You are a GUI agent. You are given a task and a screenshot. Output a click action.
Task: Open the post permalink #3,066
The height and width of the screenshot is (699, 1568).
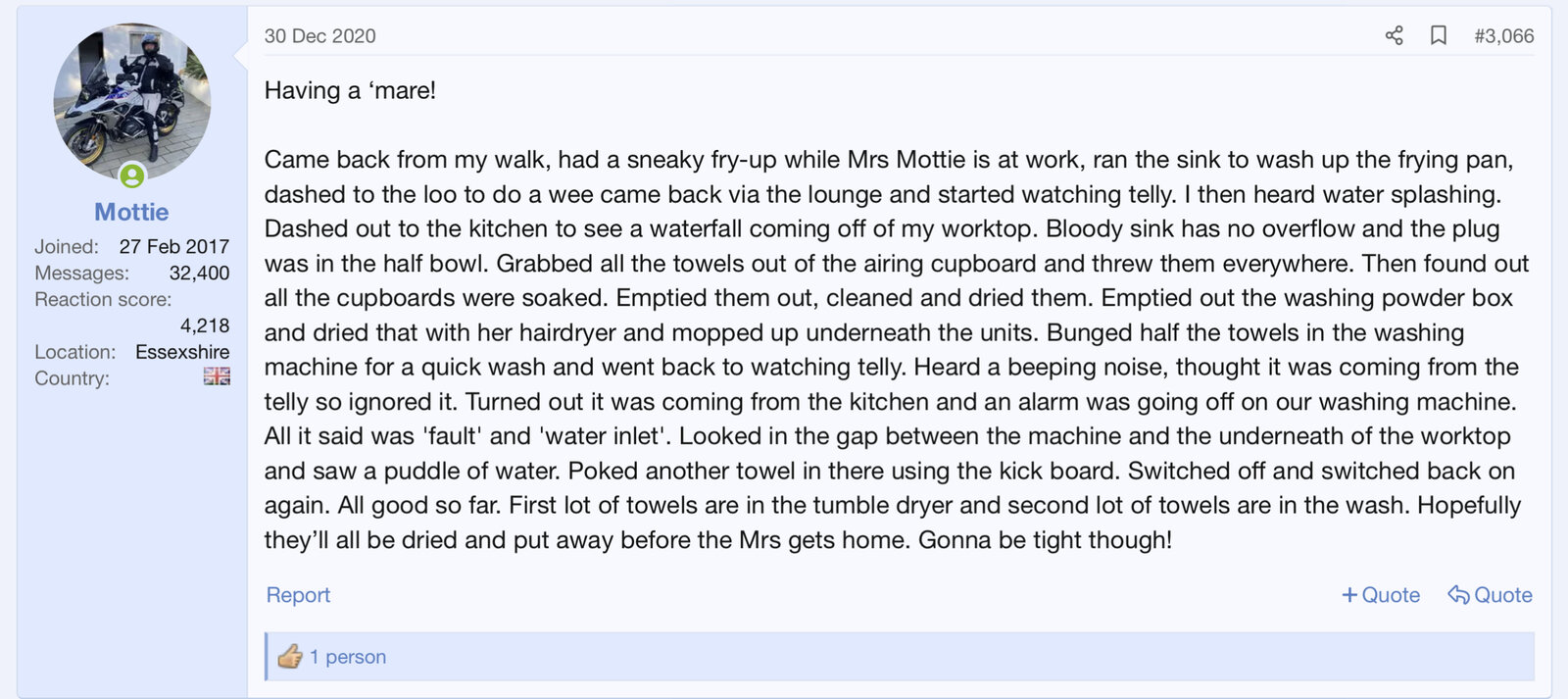(x=1503, y=36)
